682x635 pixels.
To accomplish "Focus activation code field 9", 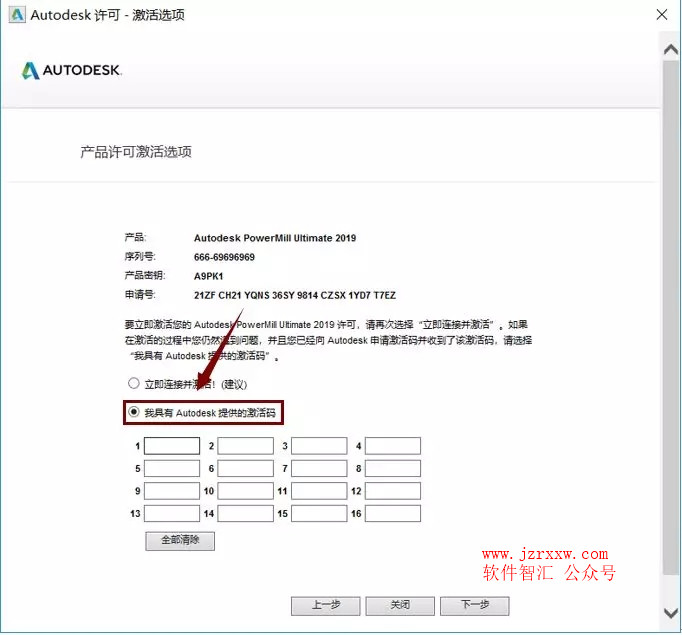I will [172, 491].
